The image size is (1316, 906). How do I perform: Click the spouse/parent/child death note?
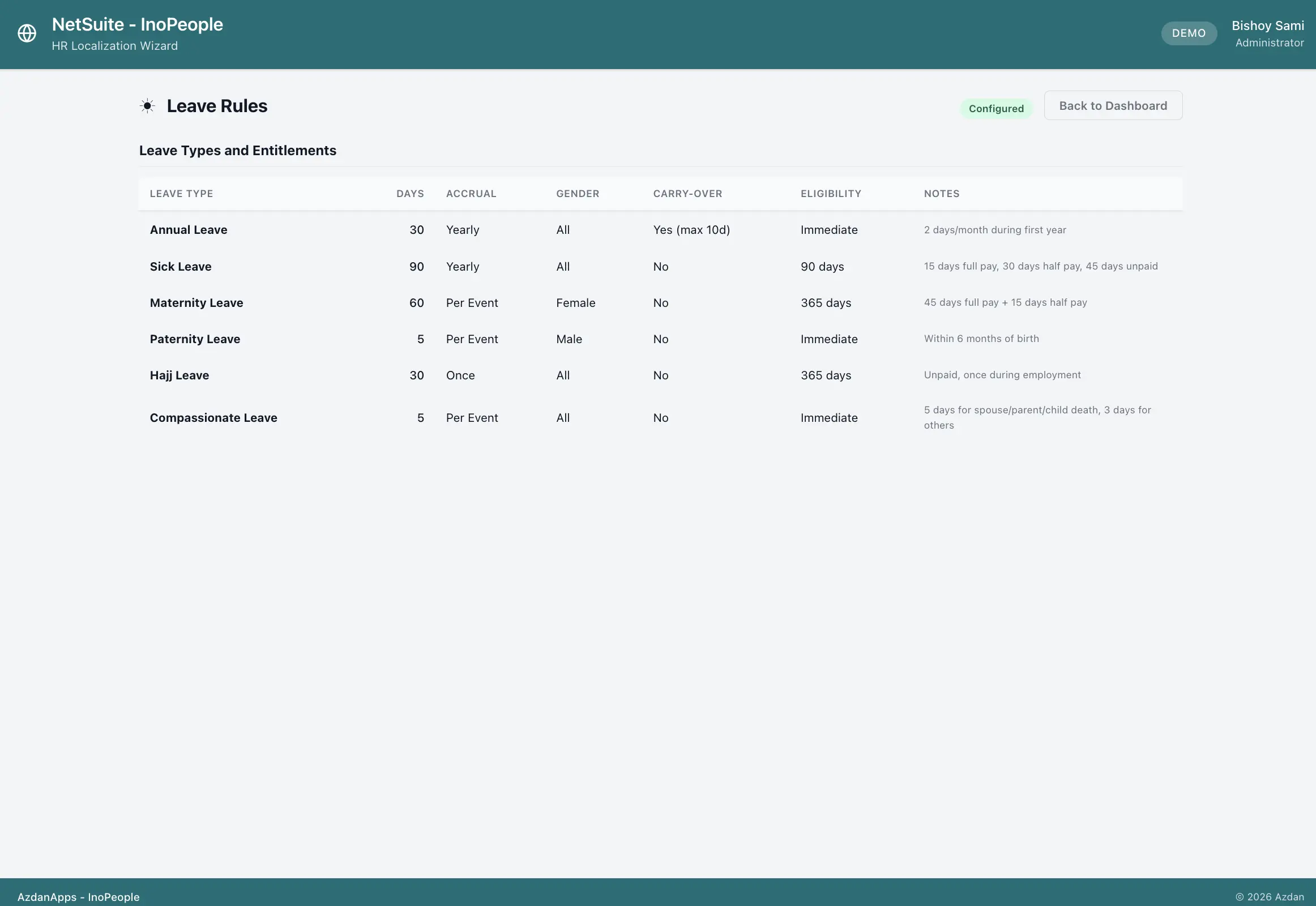pyautogui.click(x=1037, y=418)
